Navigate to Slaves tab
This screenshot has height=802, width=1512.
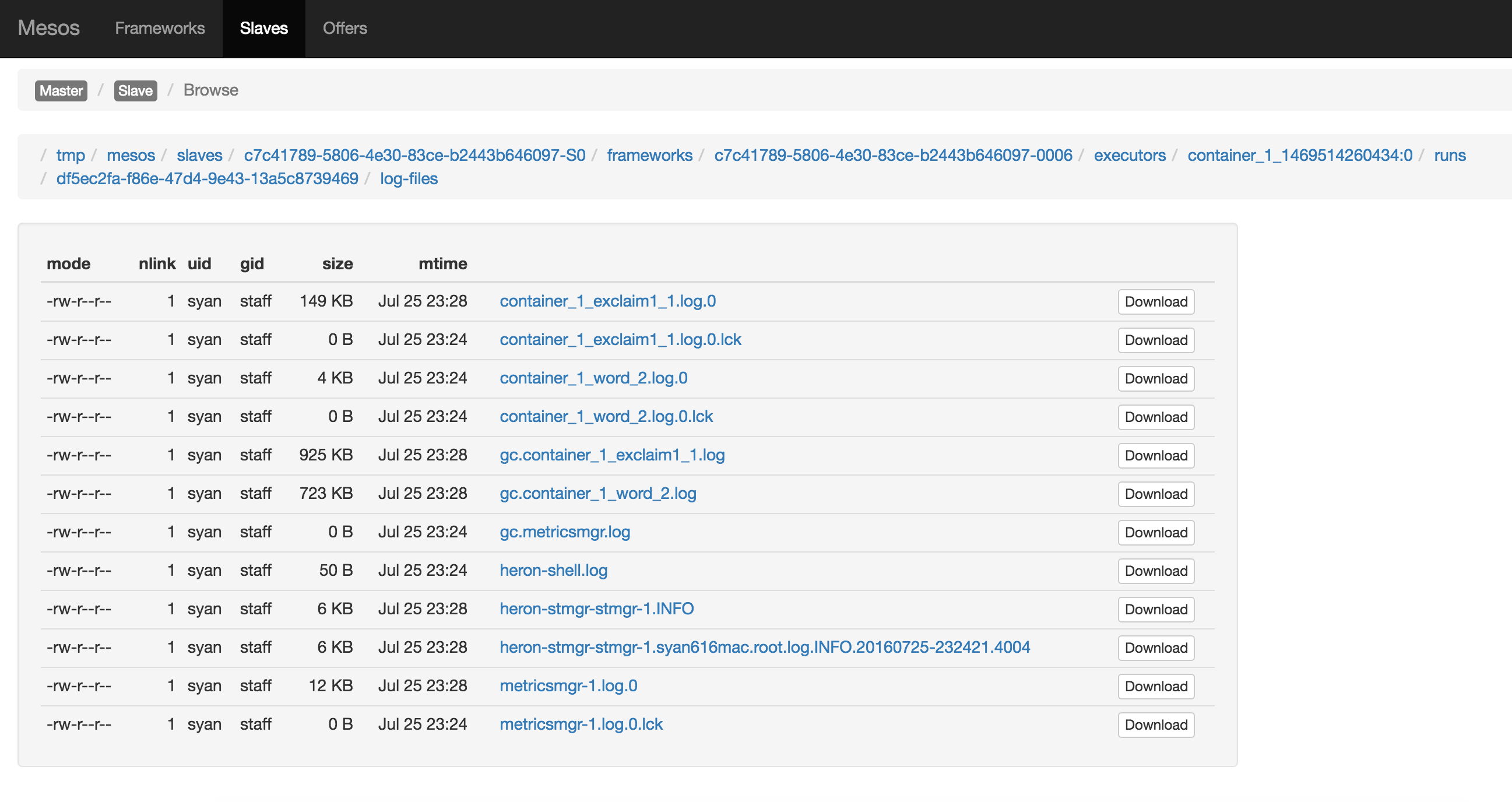coord(264,27)
